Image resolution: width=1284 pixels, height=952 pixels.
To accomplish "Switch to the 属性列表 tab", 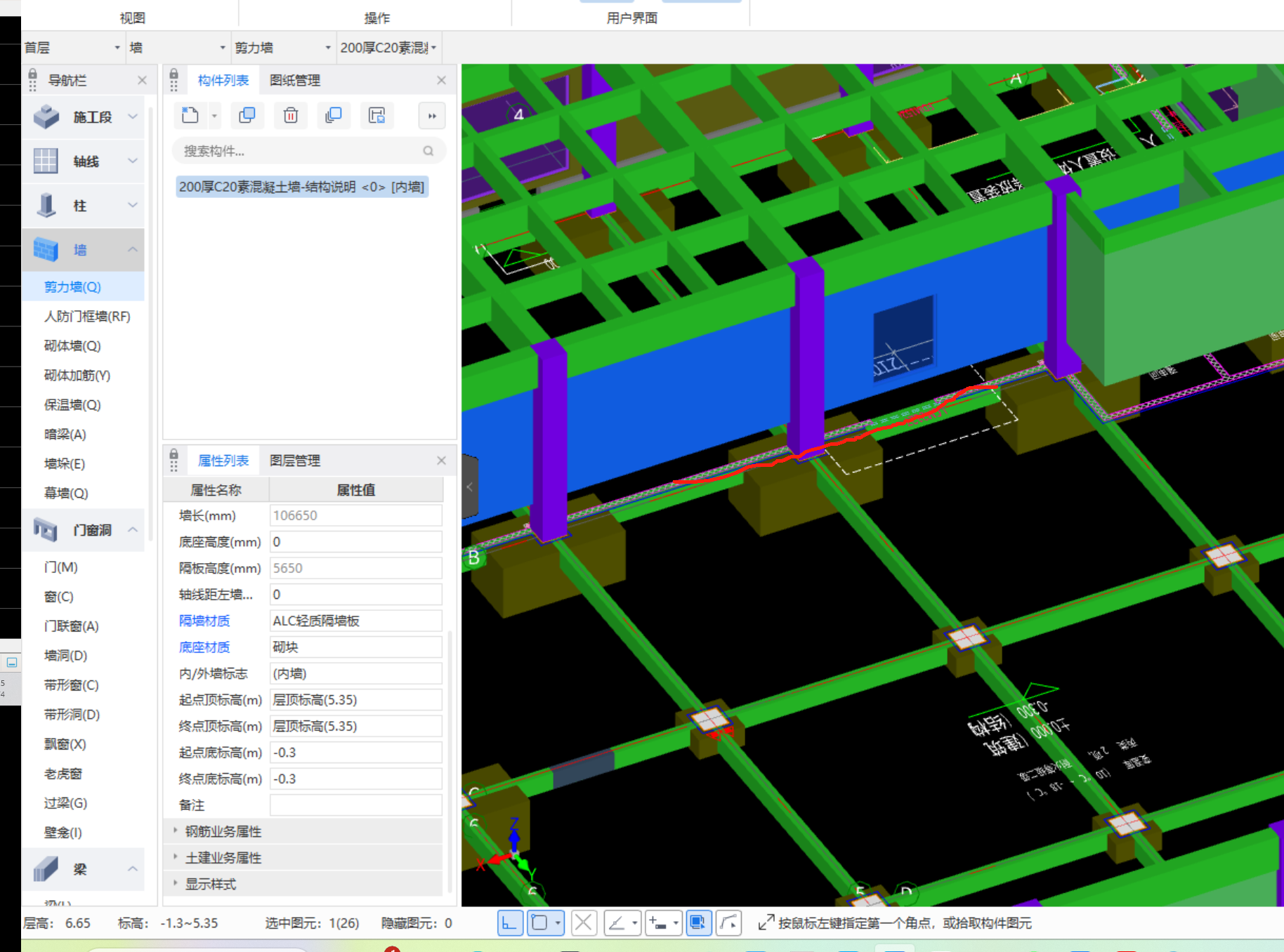I will point(223,461).
